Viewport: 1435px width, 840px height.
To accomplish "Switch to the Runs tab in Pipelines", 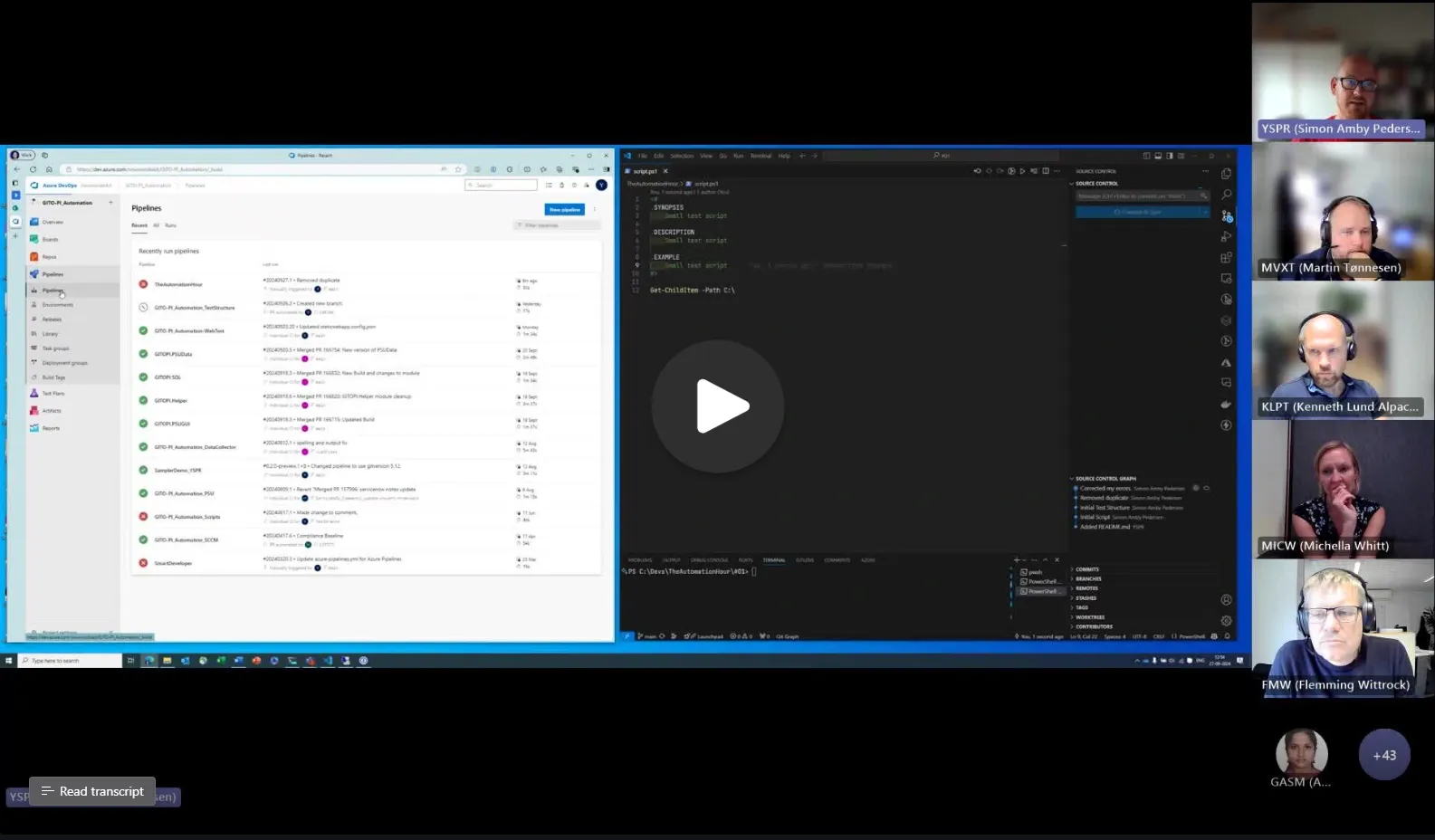I will (170, 225).
